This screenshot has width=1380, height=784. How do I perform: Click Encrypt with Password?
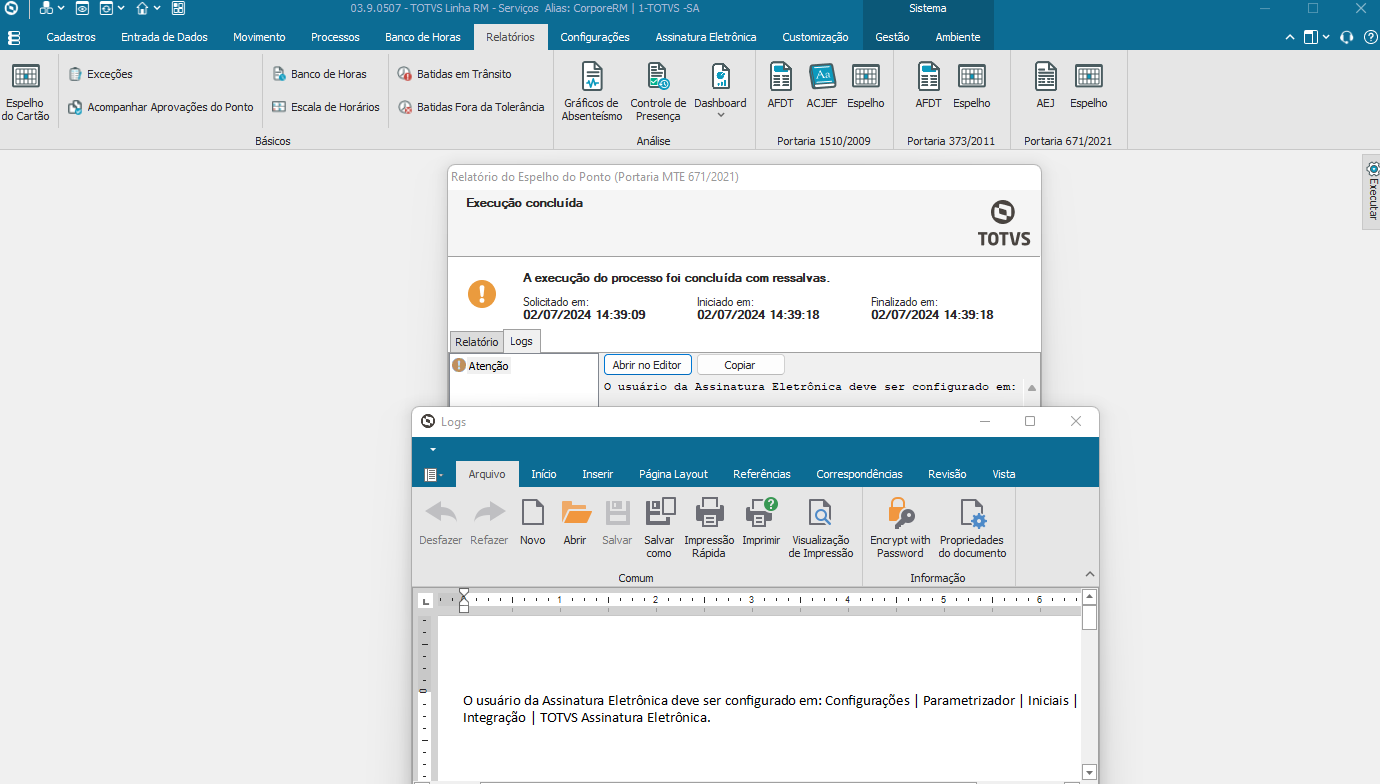tap(900, 529)
